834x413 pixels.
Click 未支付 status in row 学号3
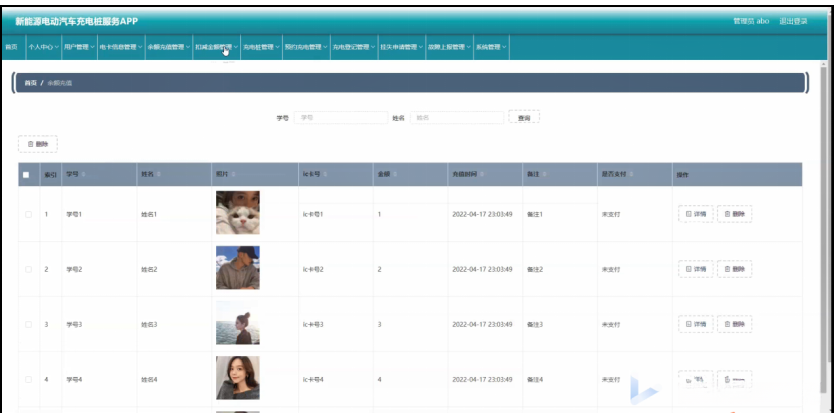[x=611, y=324]
